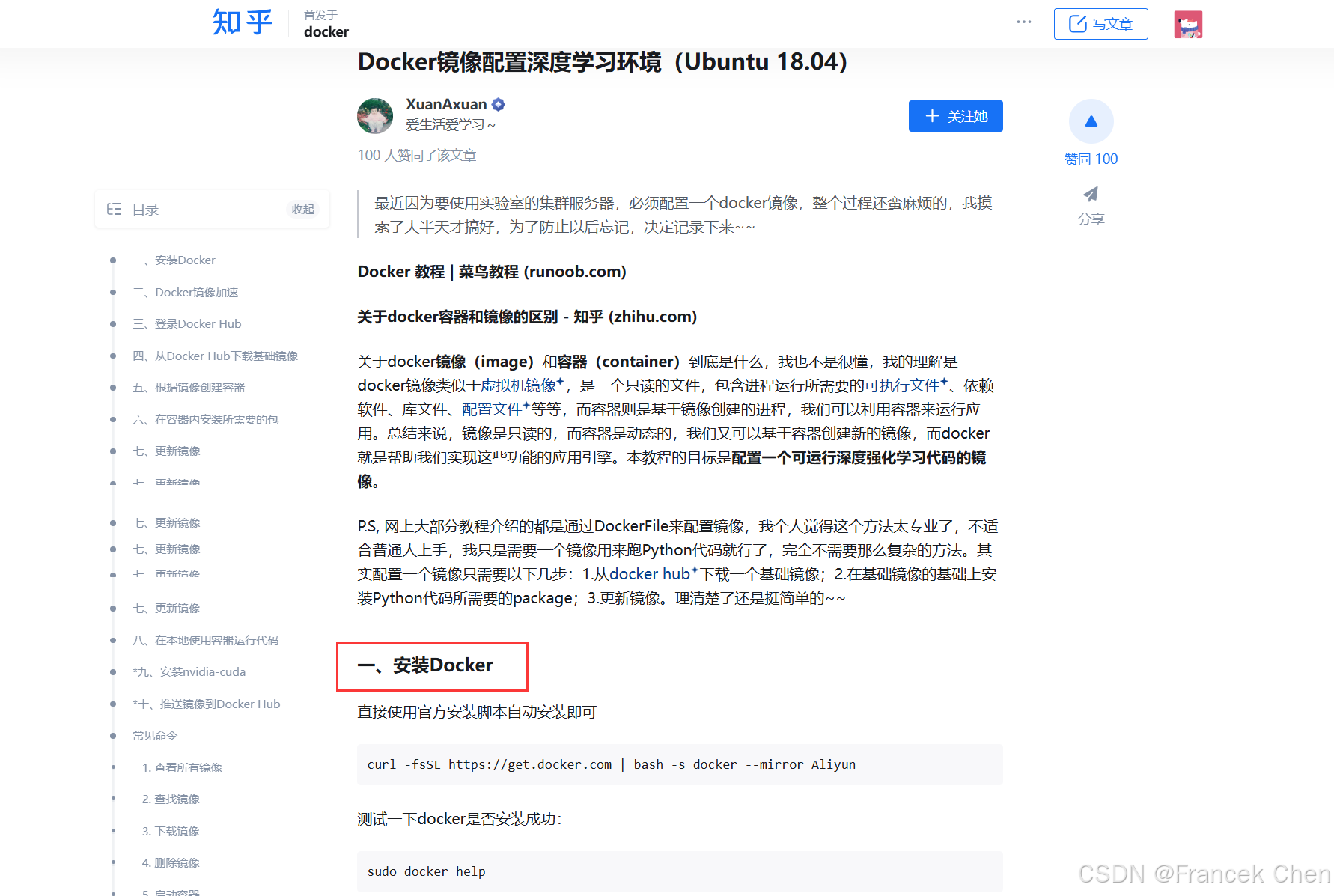Open the 关于docker容器和镜像的区别 zhihu link

click(x=526, y=317)
